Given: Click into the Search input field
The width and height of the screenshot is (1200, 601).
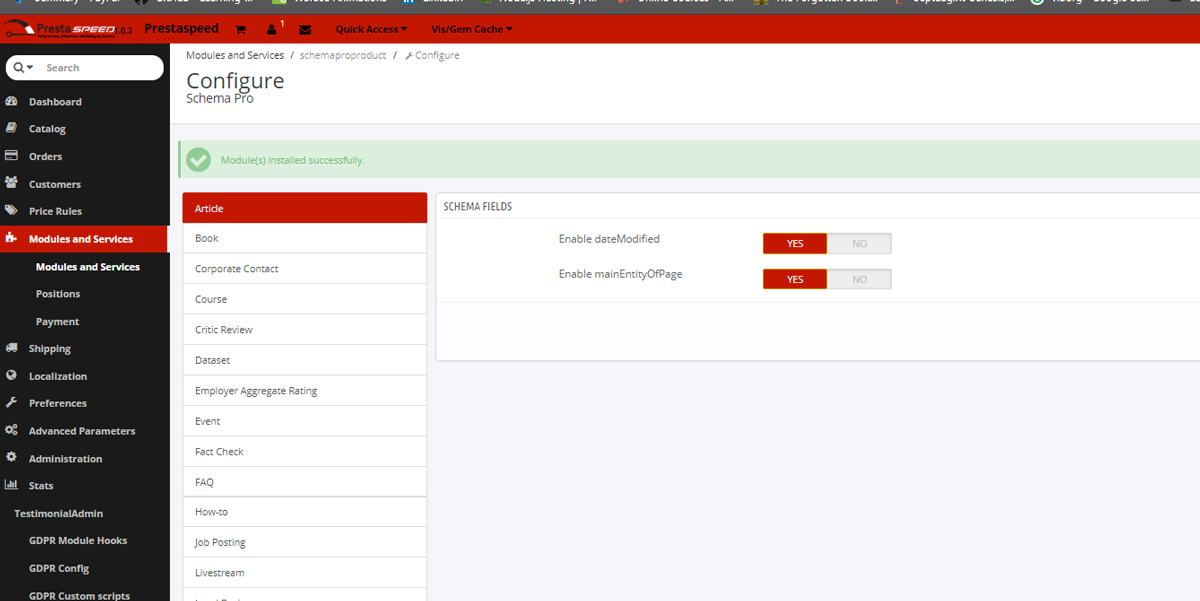Looking at the screenshot, I should point(100,67).
